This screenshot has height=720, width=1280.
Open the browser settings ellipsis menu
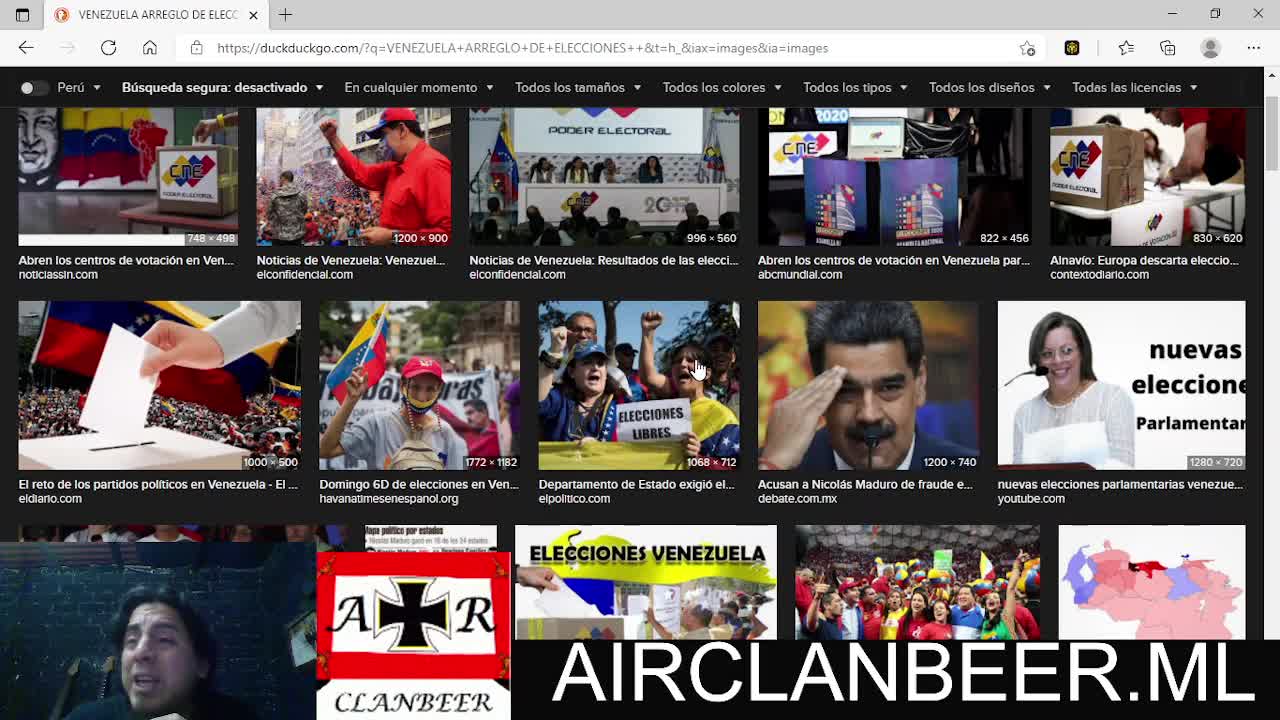pos(1254,48)
